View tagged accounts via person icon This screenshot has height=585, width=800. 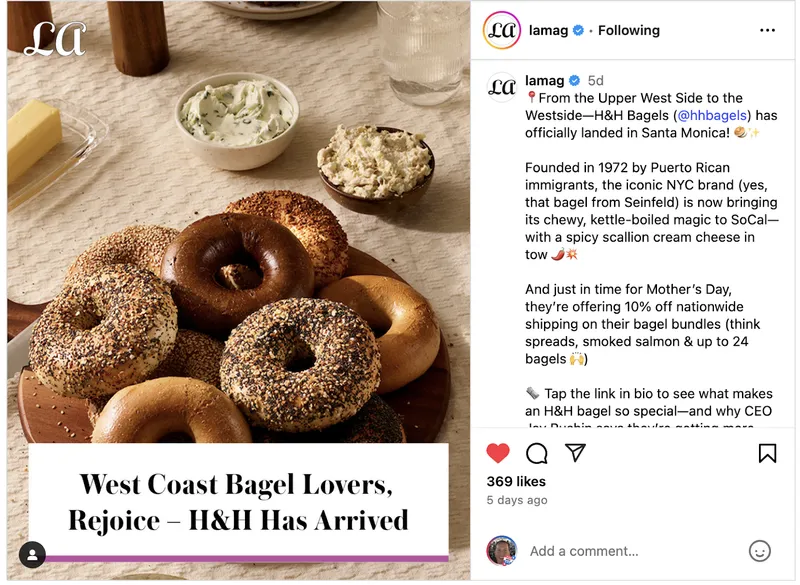point(32,557)
